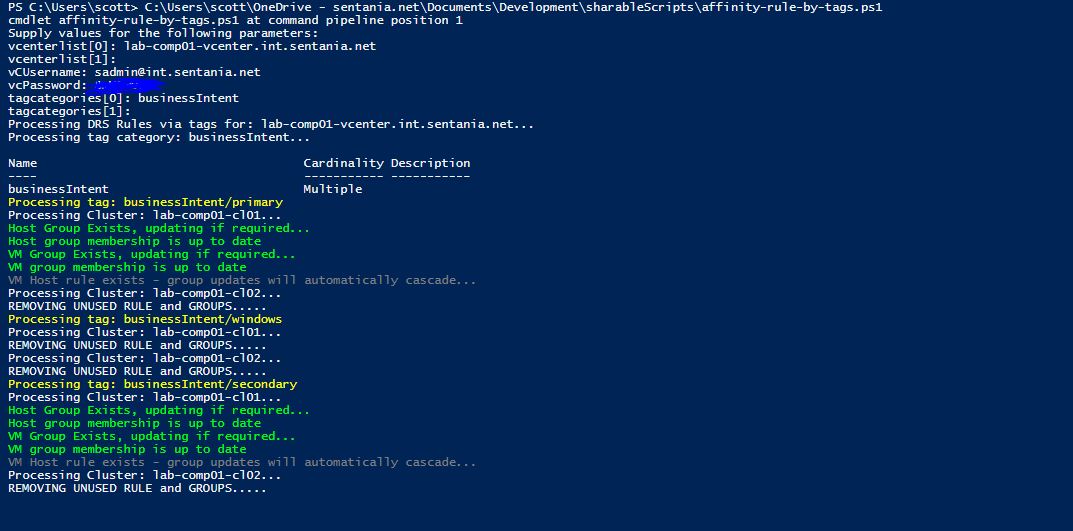Click the Processing tag category: businessIntent line
Image resolution: width=1073 pixels, height=531 pixels.
point(159,138)
